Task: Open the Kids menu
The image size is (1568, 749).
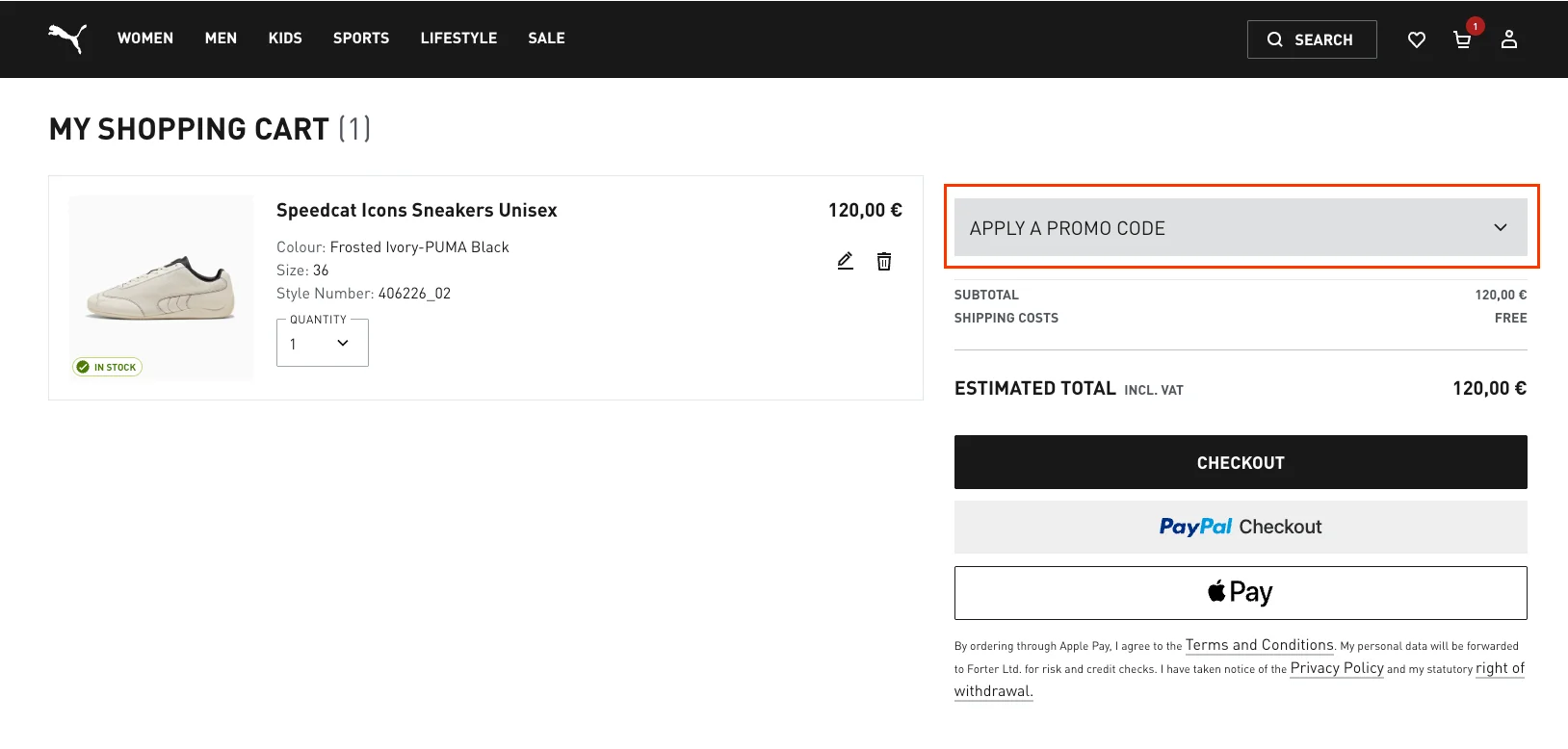Action: (285, 39)
